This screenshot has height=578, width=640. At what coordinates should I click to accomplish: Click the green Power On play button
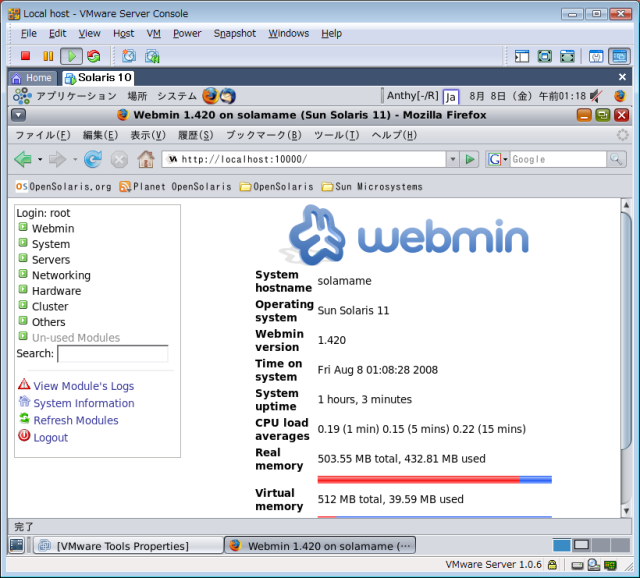[71, 56]
